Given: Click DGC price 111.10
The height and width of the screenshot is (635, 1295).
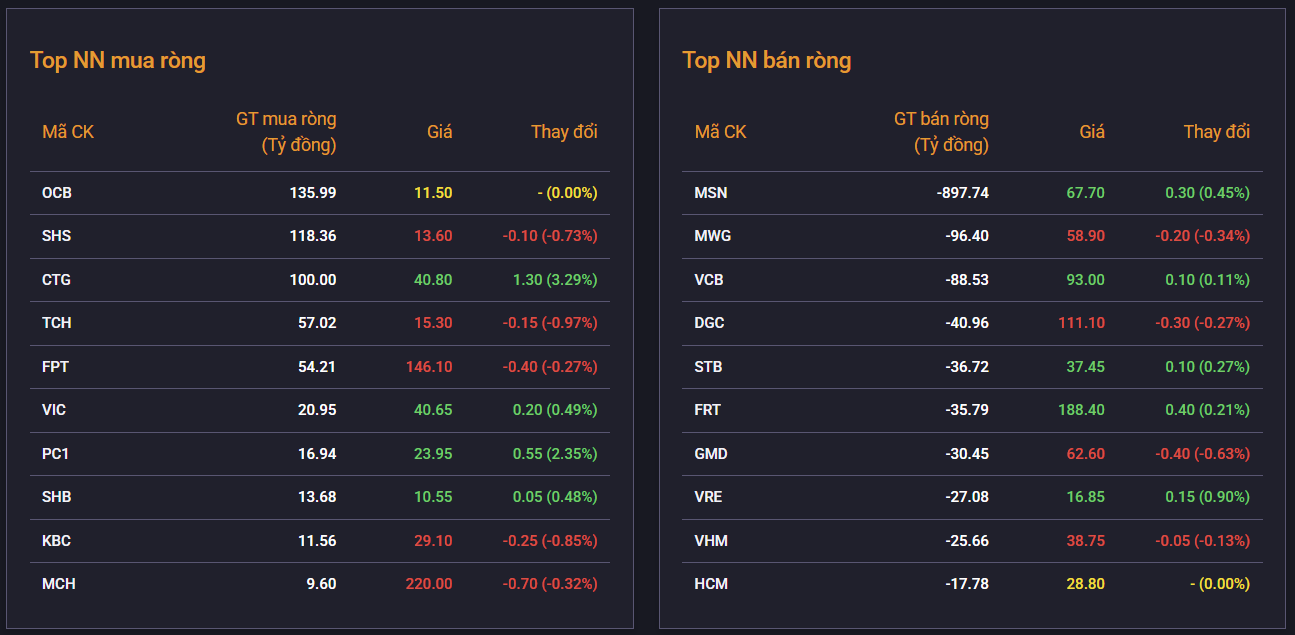Looking at the screenshot, I should [1082, 323].
